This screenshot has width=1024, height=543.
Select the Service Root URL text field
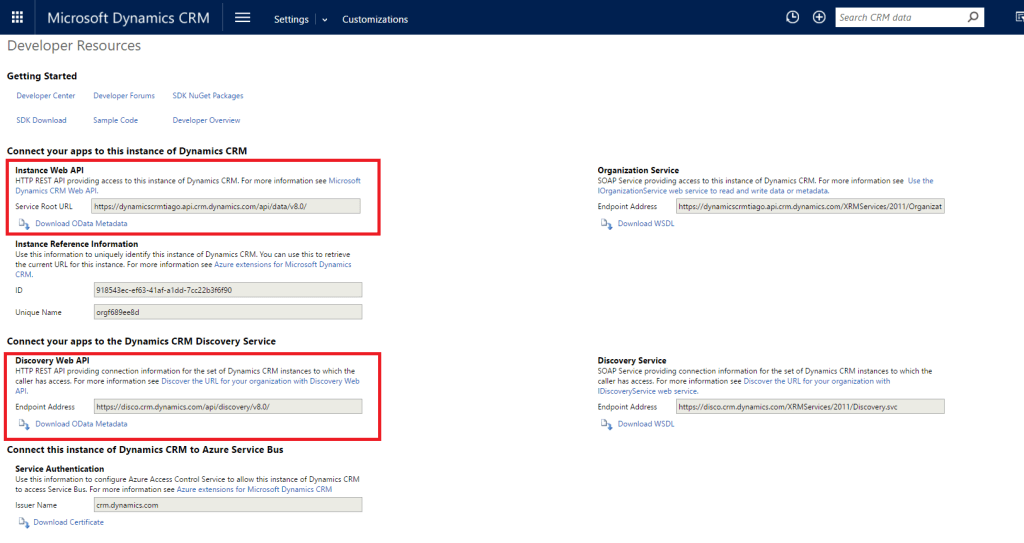tap(226, 206)
